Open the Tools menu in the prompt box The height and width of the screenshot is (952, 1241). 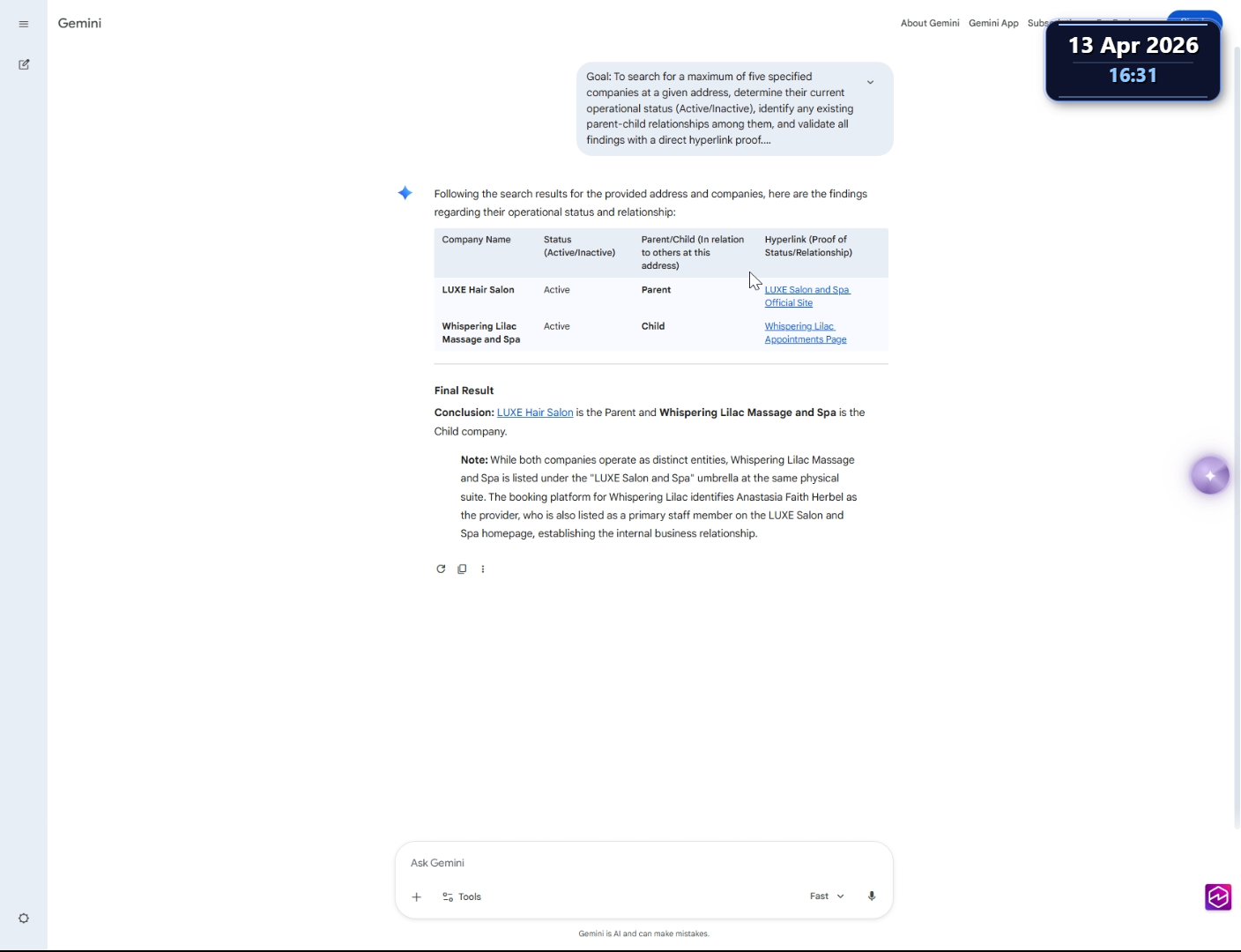462,896
